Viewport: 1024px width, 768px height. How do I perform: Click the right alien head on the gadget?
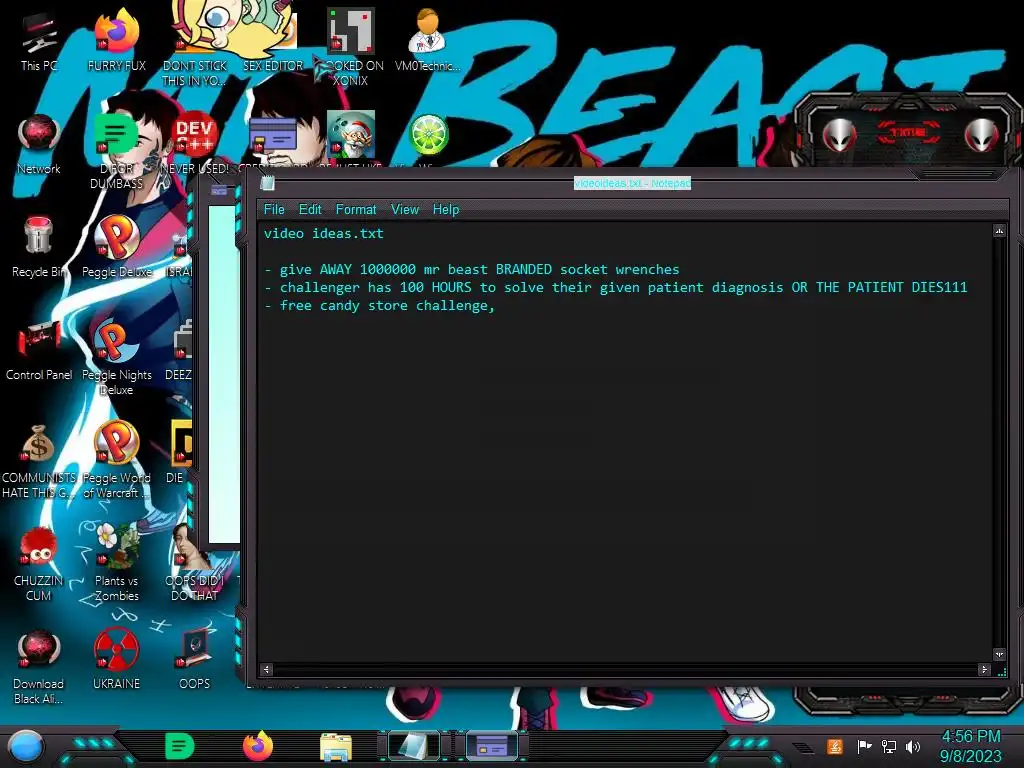tap(982, 135)
